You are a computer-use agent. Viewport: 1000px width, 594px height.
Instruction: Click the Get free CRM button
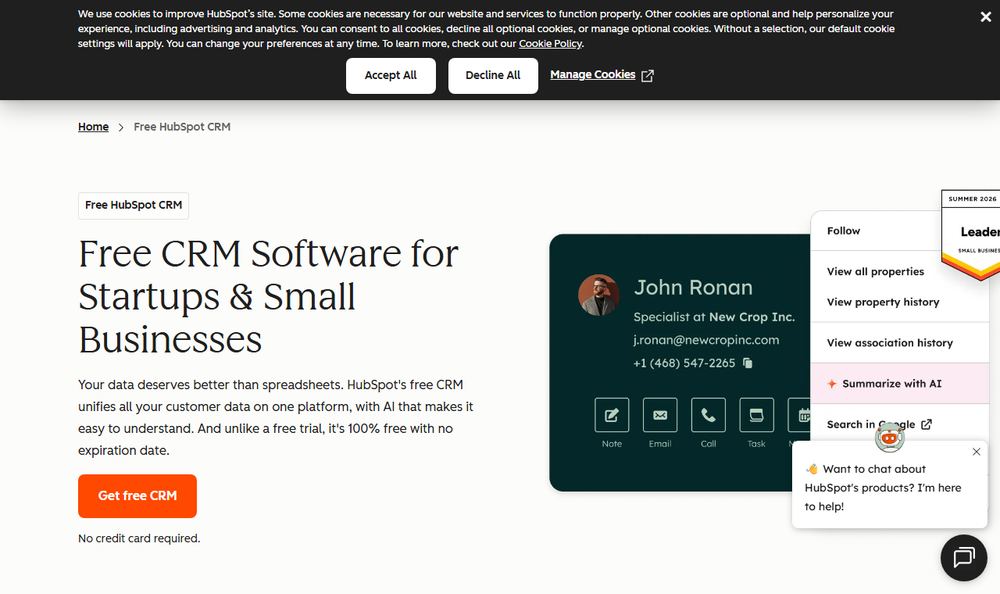pos(137,496)
